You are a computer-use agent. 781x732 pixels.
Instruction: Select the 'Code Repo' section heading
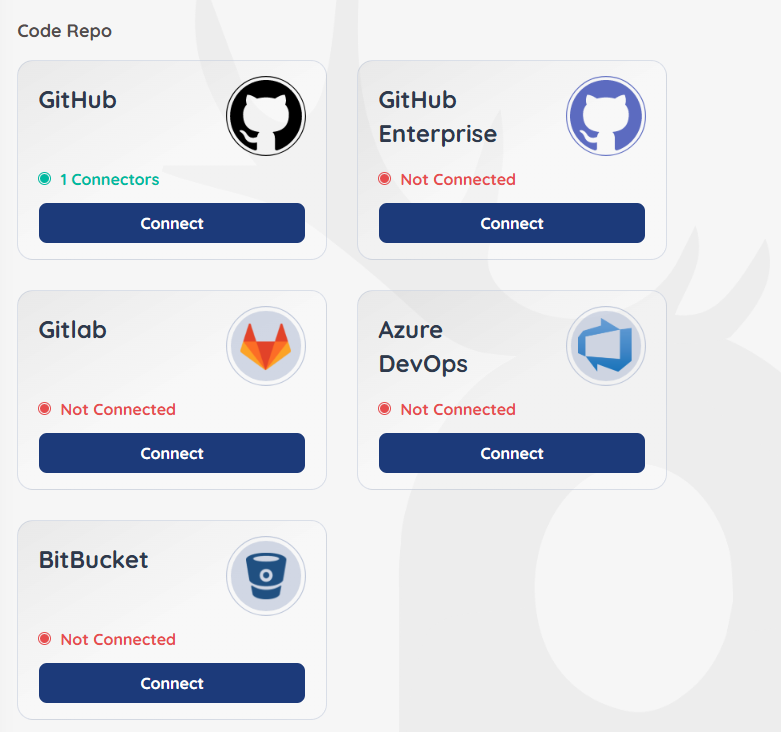point(65,31)
